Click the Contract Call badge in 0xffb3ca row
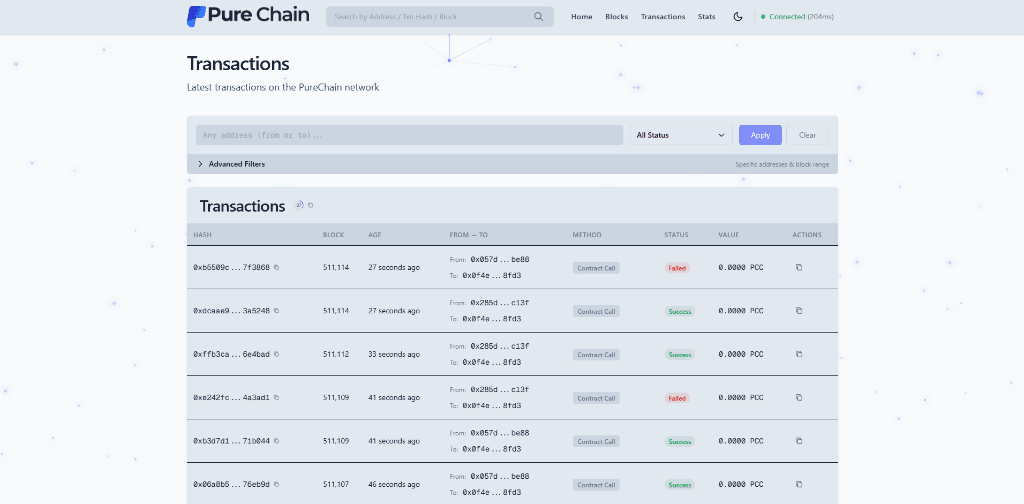Viewport: 1024px width, 504px height. [x=596, y=354]
